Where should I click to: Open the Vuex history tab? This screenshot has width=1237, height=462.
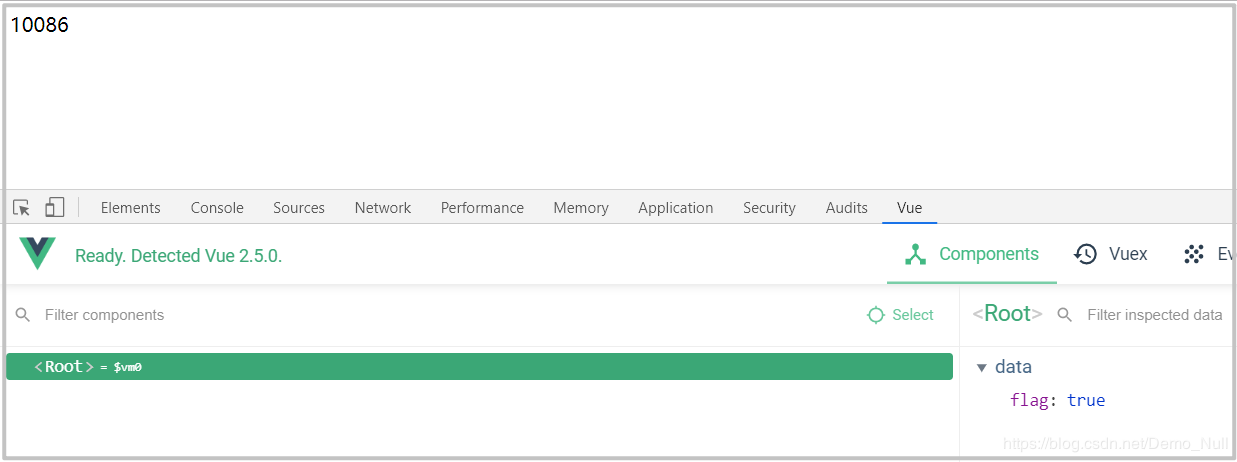point(1111,254)
